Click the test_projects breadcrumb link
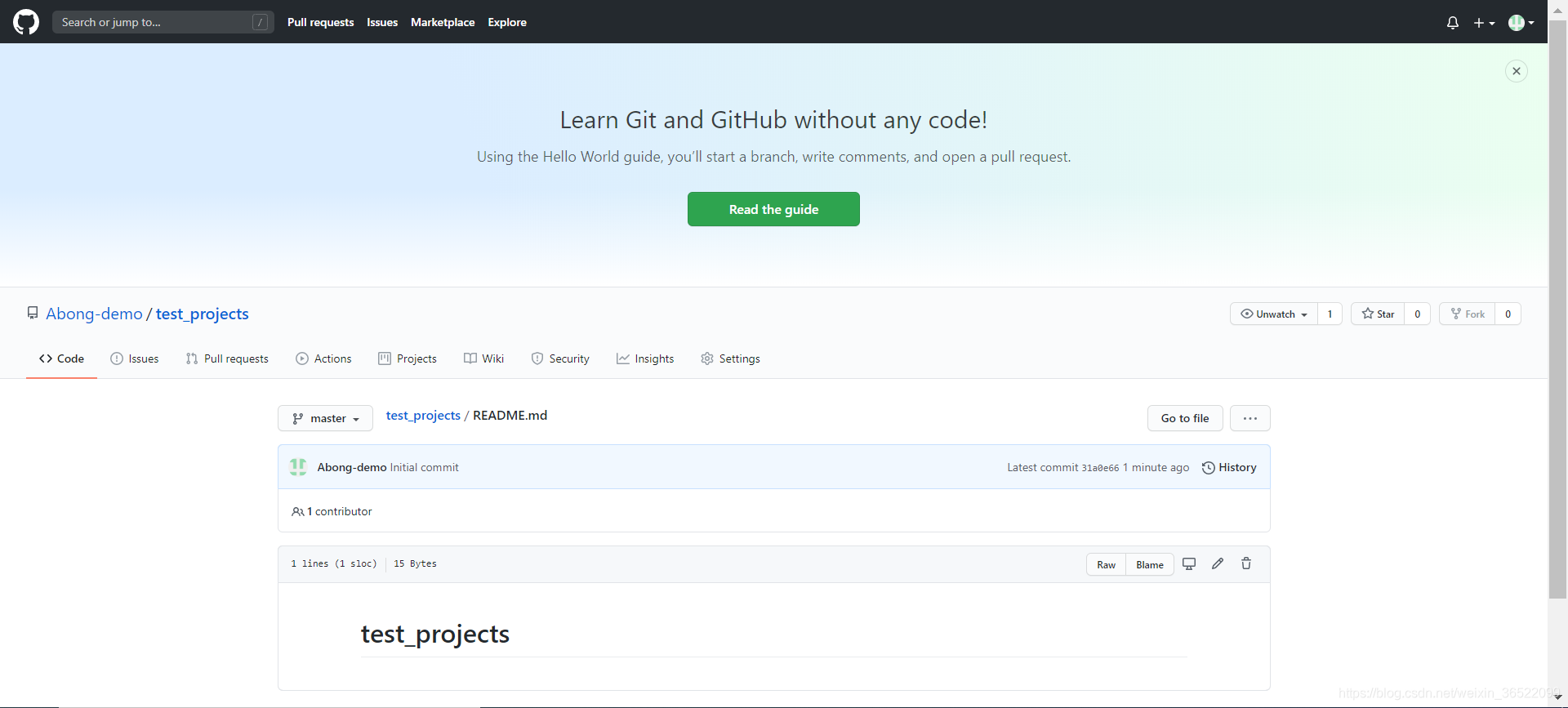 coord(423,416)
